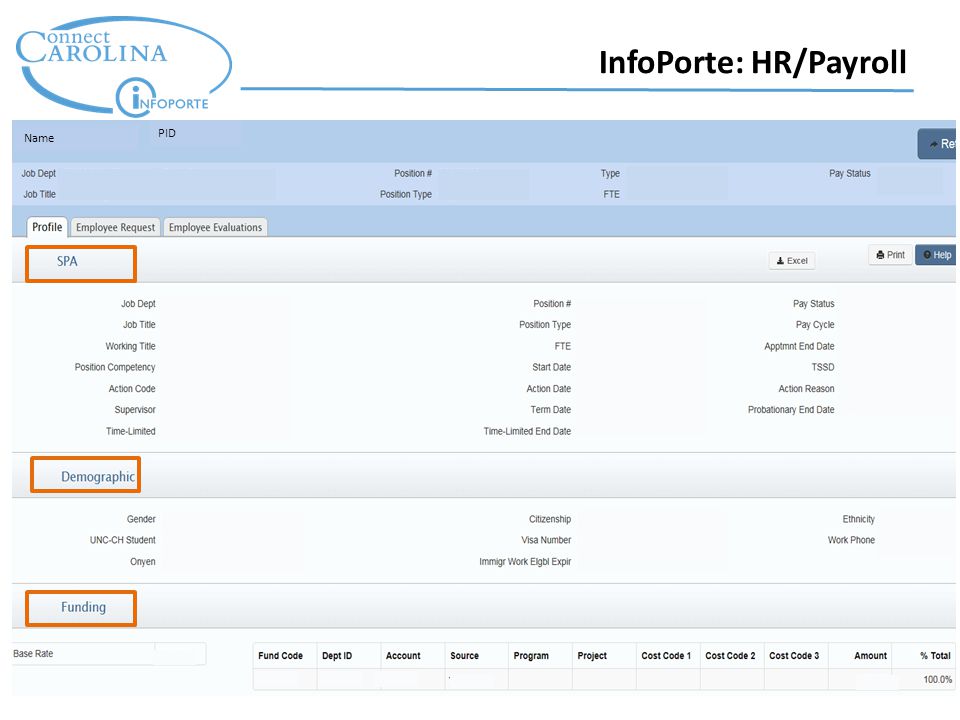Click the ConnectCarolina InfoPorte logo
This screenshot has width=960, height=720.
(123, 67)
